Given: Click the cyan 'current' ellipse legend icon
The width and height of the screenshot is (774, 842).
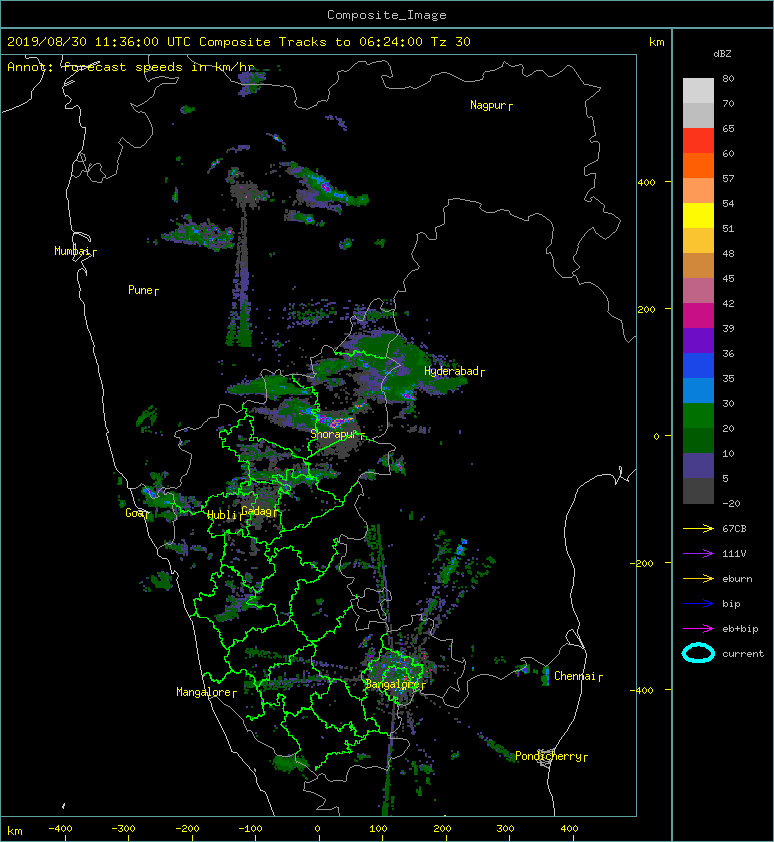Looking at the screenshot, I should pos(698,654).
